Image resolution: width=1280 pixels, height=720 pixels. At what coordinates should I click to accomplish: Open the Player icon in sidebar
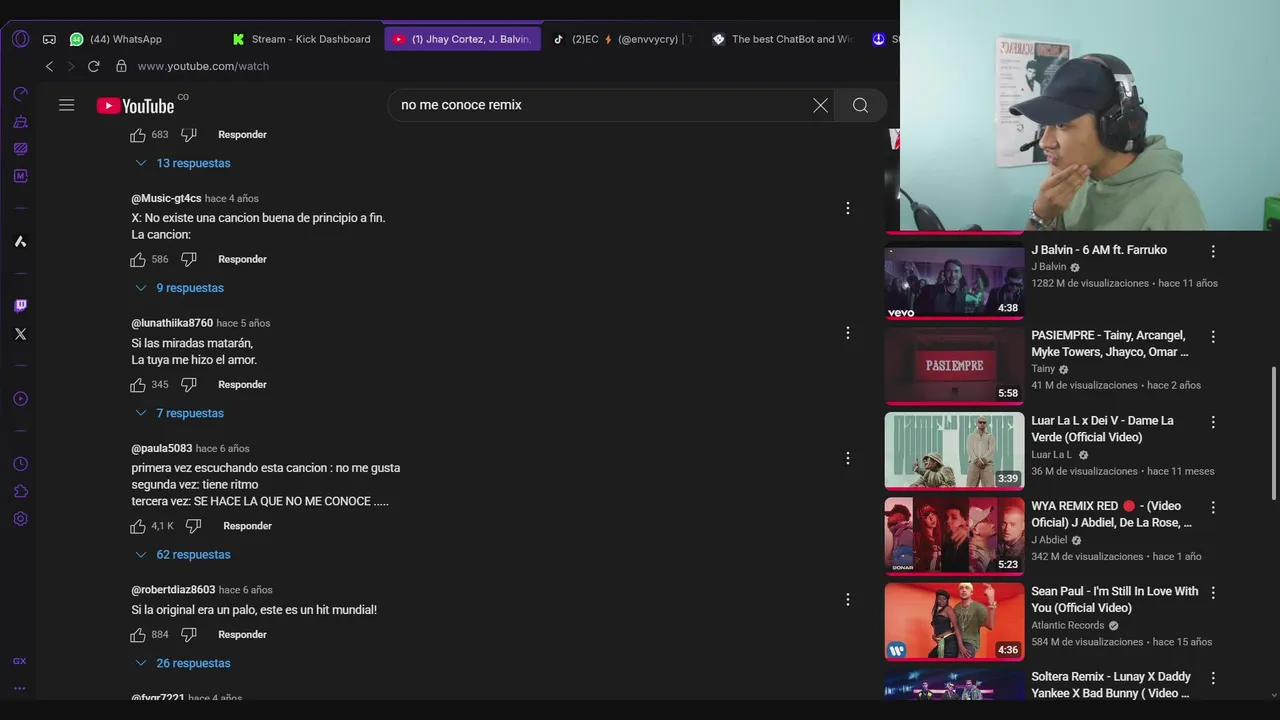[x=20, y=399]
